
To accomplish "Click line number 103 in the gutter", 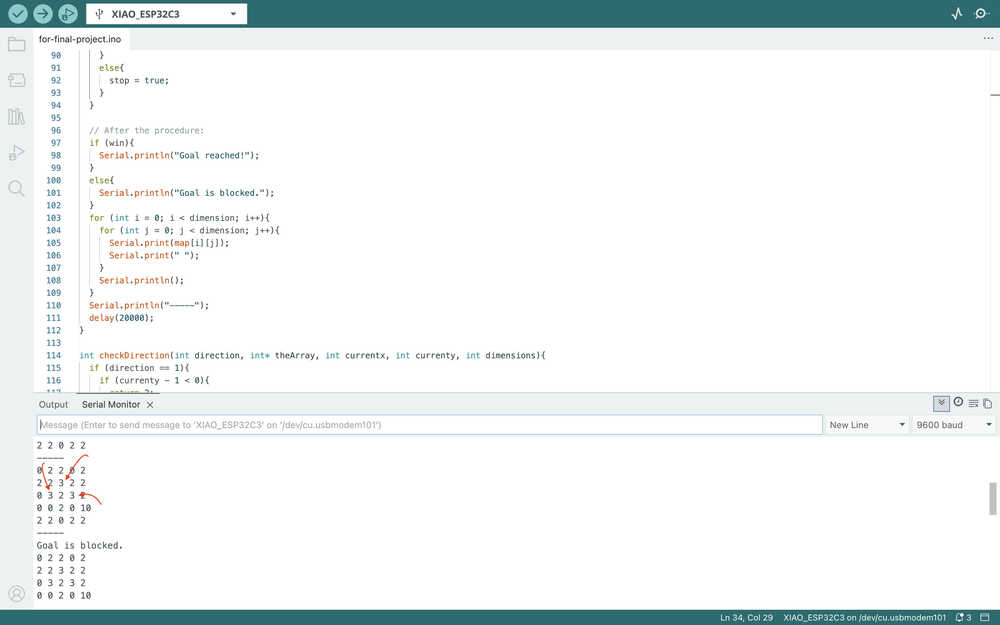I will click(x=54, y=218).
